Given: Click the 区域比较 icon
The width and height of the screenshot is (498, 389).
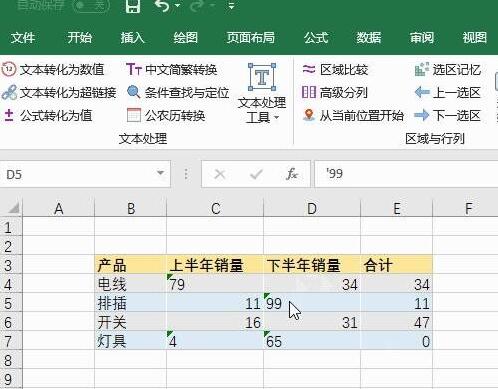Looking at the screenshot, I should pos(309,69).
